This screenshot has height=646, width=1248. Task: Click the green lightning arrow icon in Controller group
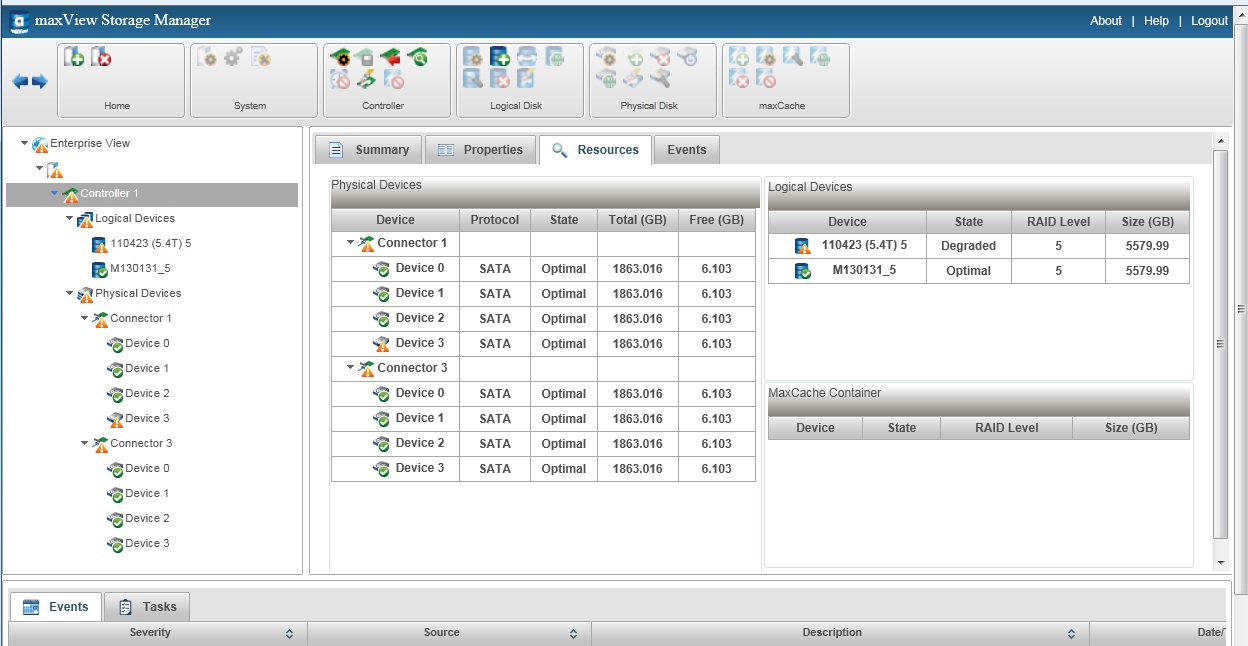click(366, 79)
